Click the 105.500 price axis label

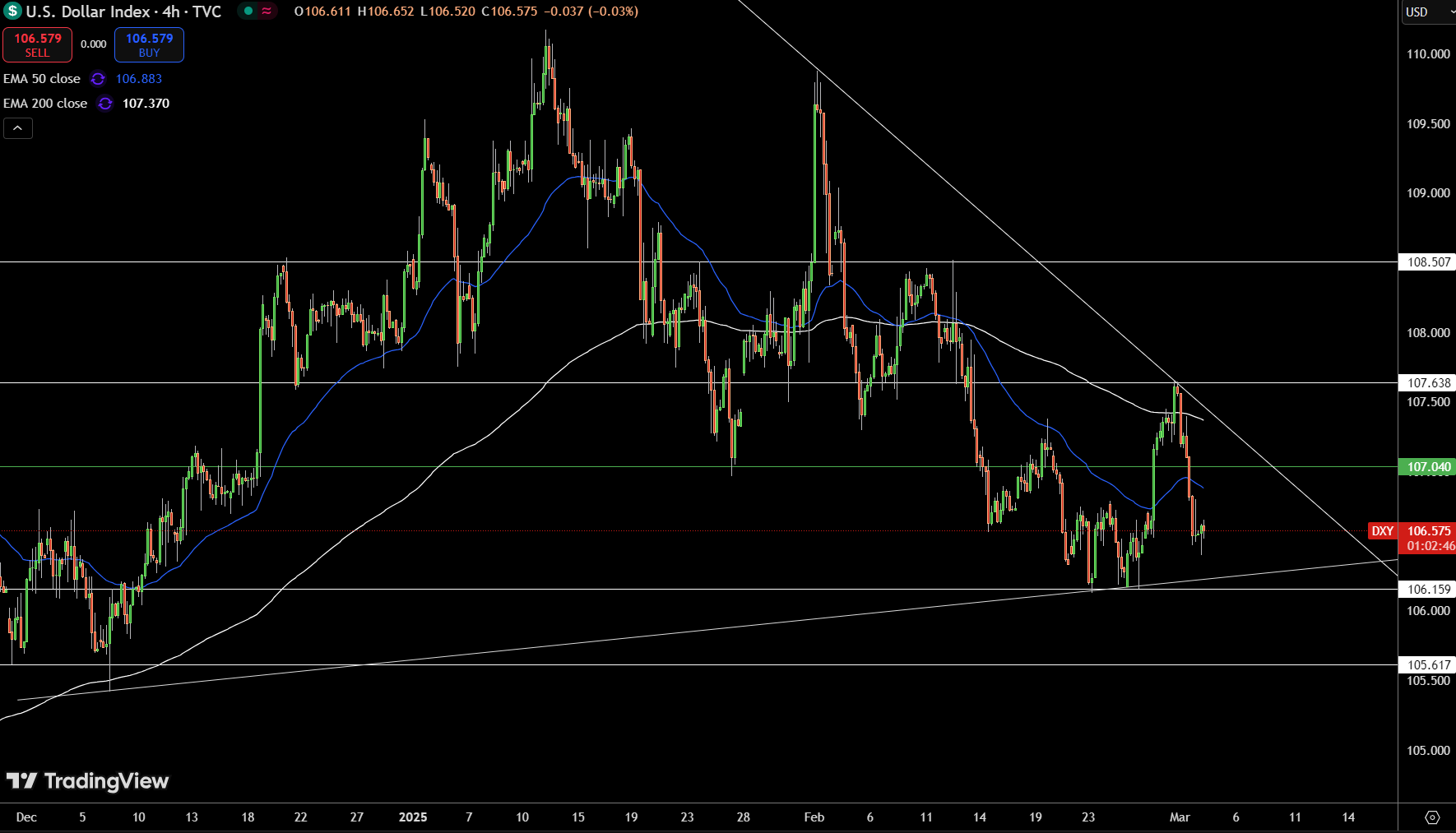(x=1428, y=681)
